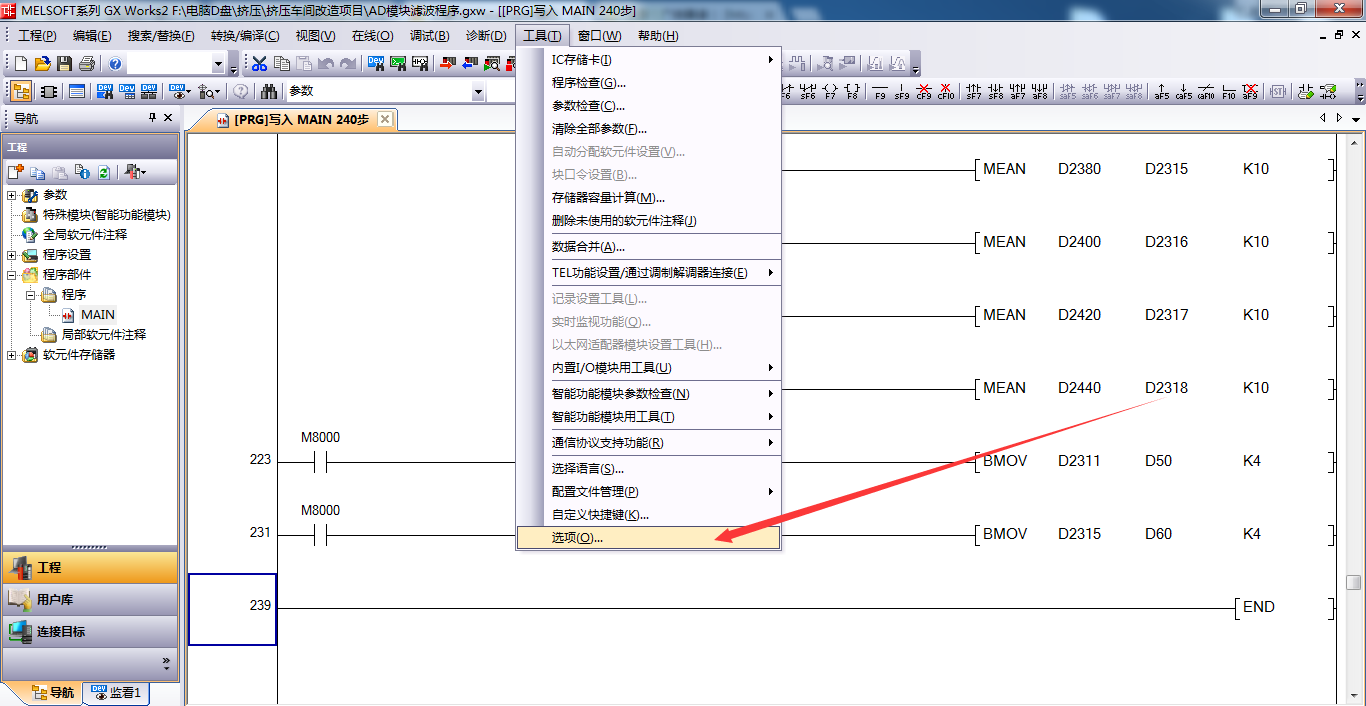1366x706 pixels.
Task: Toggle the navigation window toolbar button
Action: (x=21, y=92)
